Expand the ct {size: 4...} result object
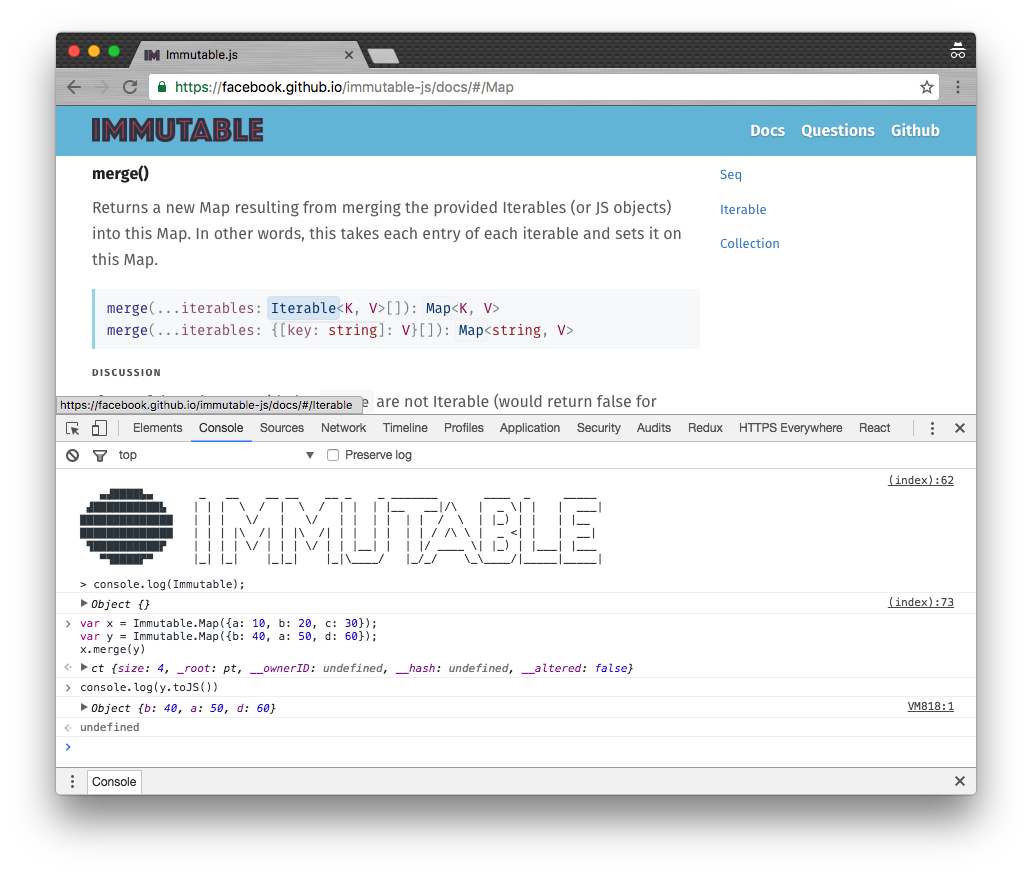This screenshot has height=875, width=1032. 84,668
